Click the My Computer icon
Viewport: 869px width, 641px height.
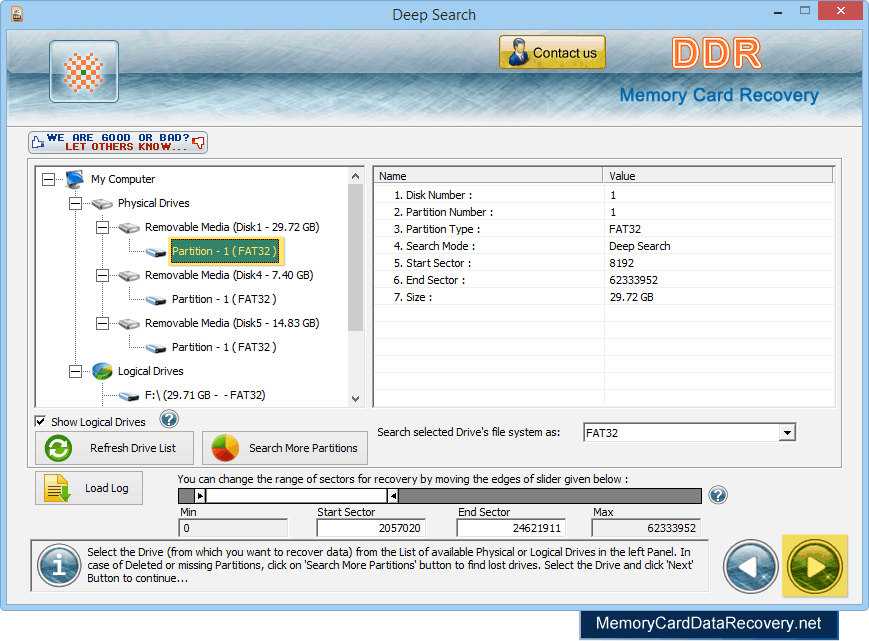75,179
